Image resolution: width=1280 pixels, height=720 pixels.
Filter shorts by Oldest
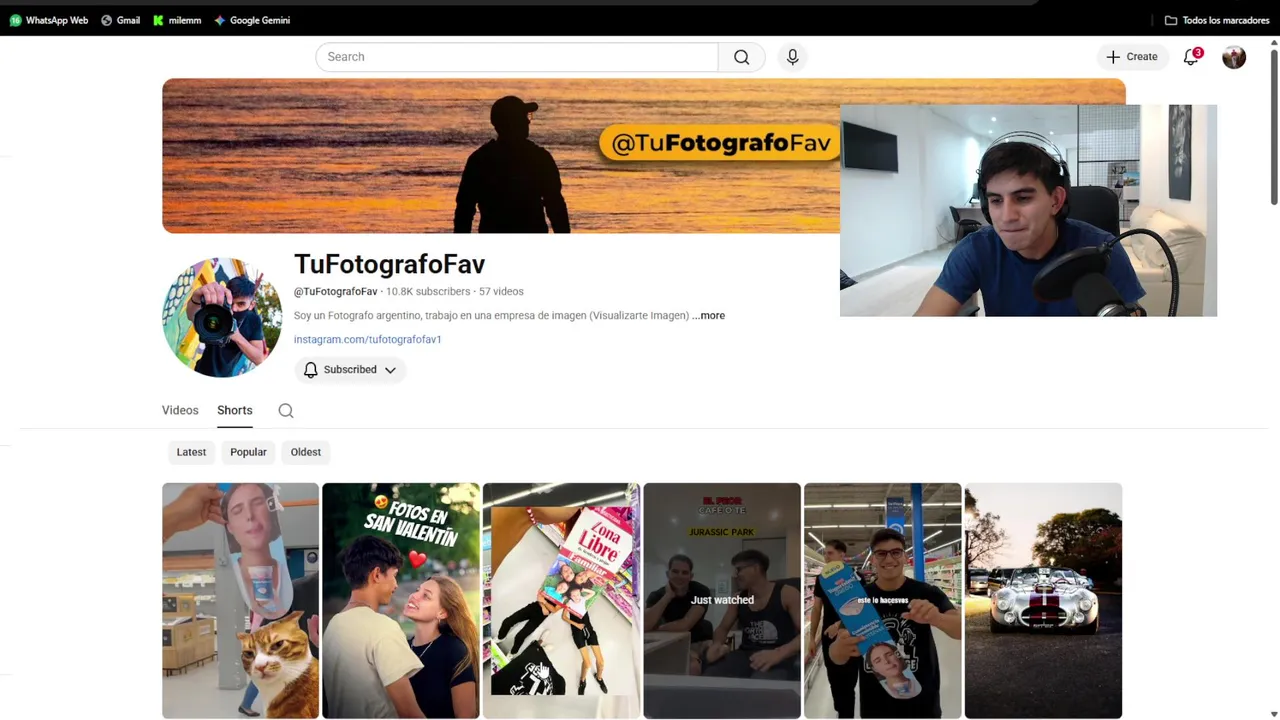coord(306,452)
